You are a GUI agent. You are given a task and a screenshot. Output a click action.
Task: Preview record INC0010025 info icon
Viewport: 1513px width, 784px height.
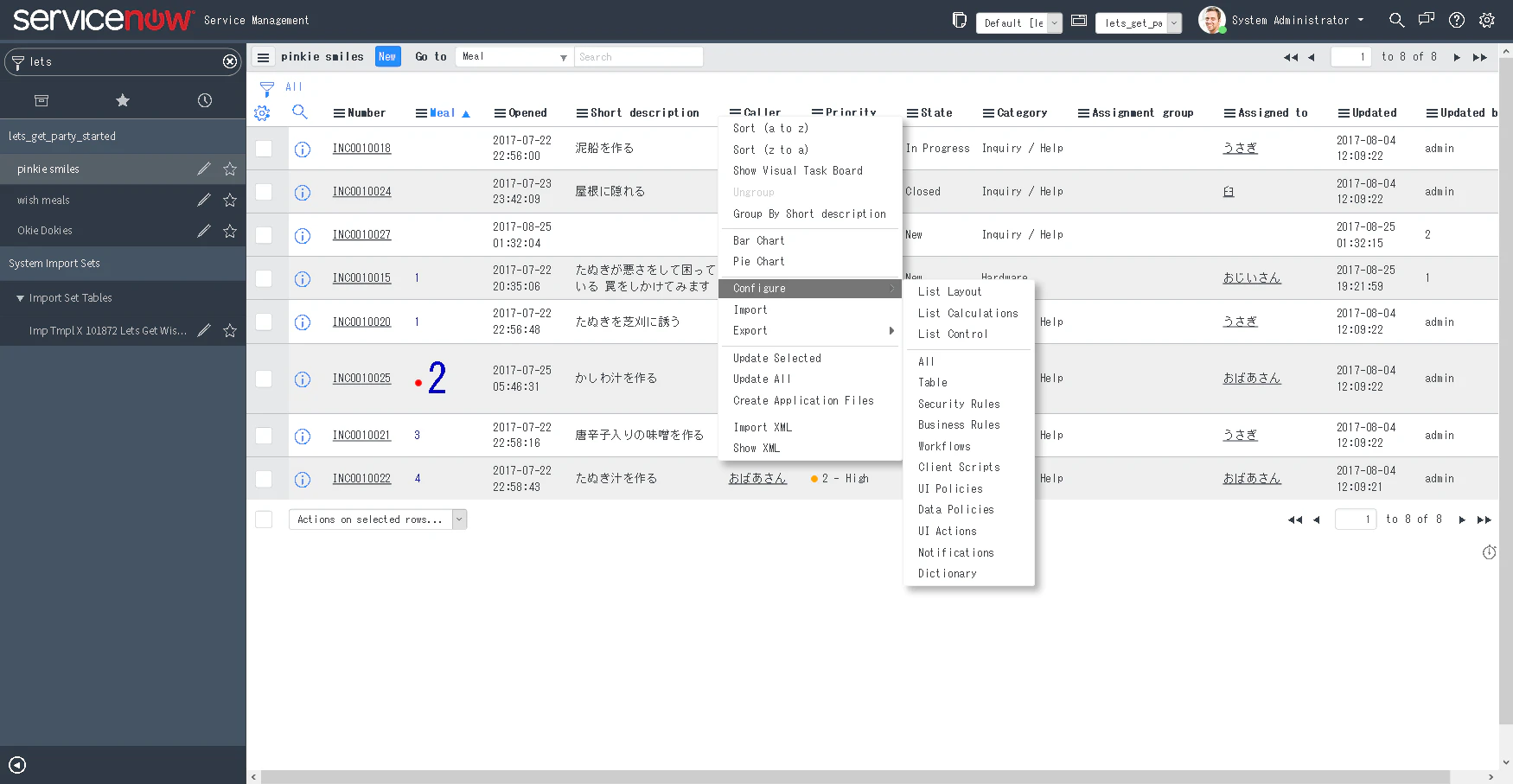(303, 379)
